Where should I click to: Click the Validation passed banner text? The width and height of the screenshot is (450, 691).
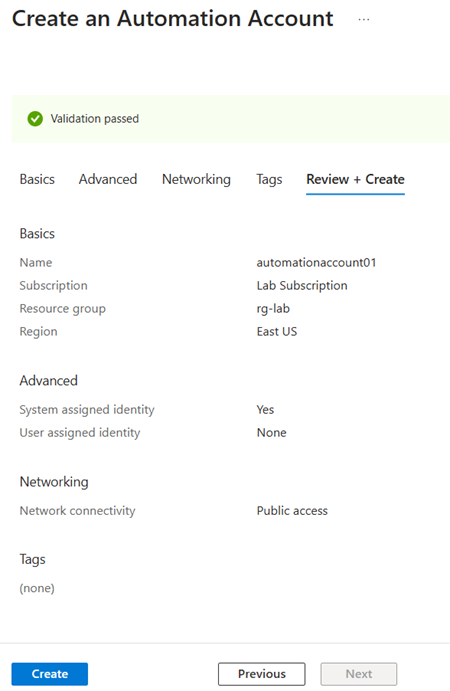pos(95,119)
